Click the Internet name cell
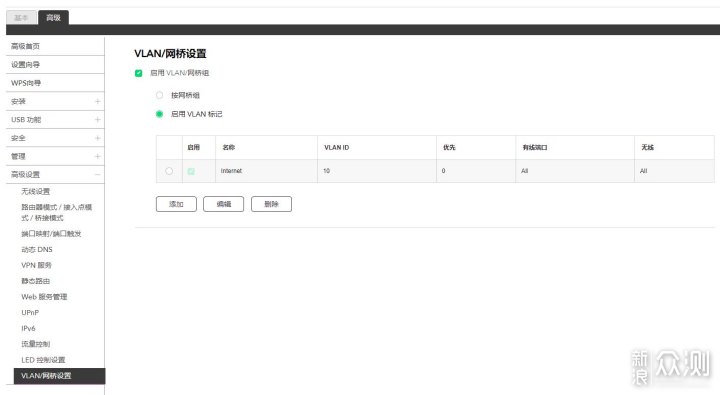 click(266, 171)
